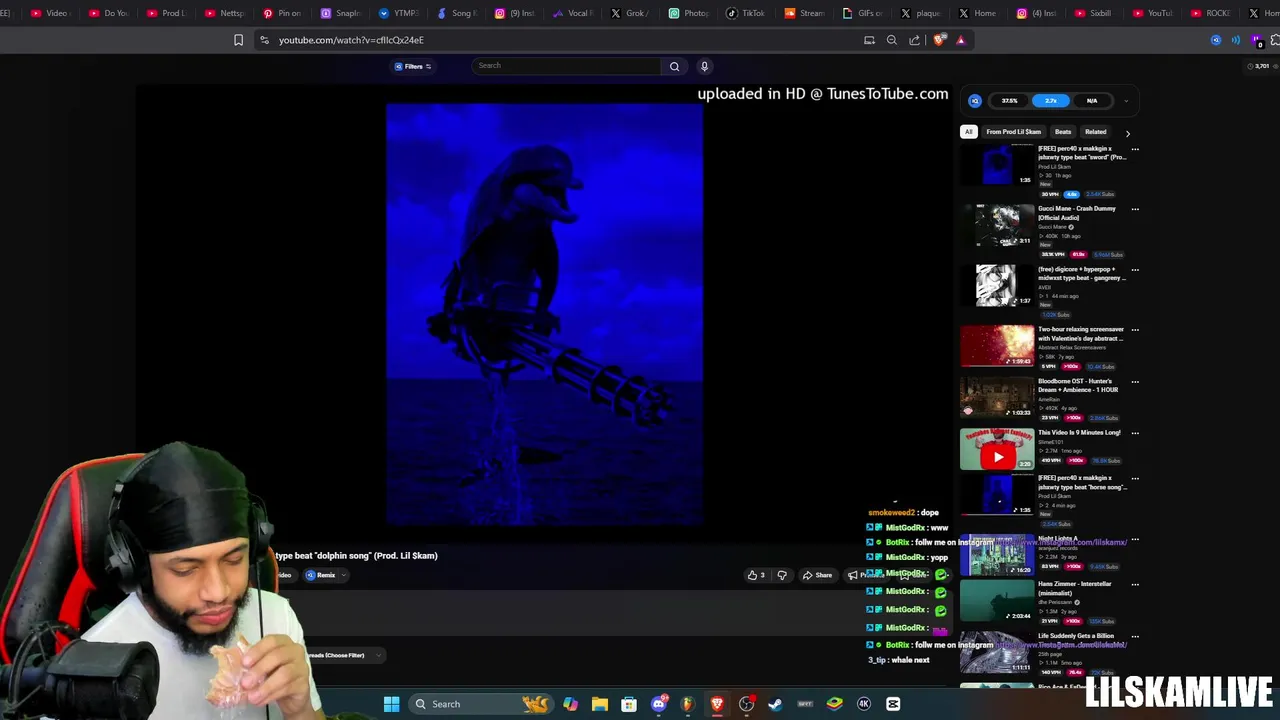Screen dimensions: 1280x720
Task: Select the 'Related' filter chip
Action: point(1095,132)
